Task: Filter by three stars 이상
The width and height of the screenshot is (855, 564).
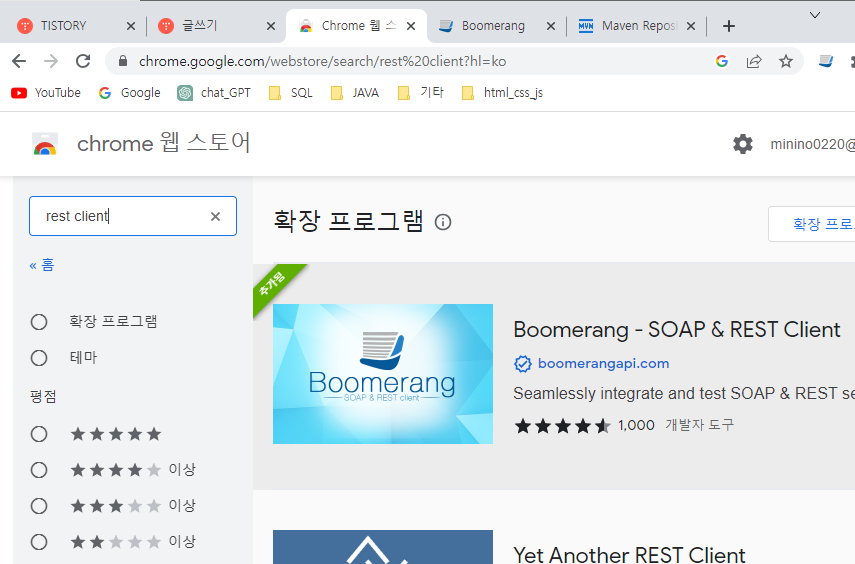Action: tap(39, 506)
